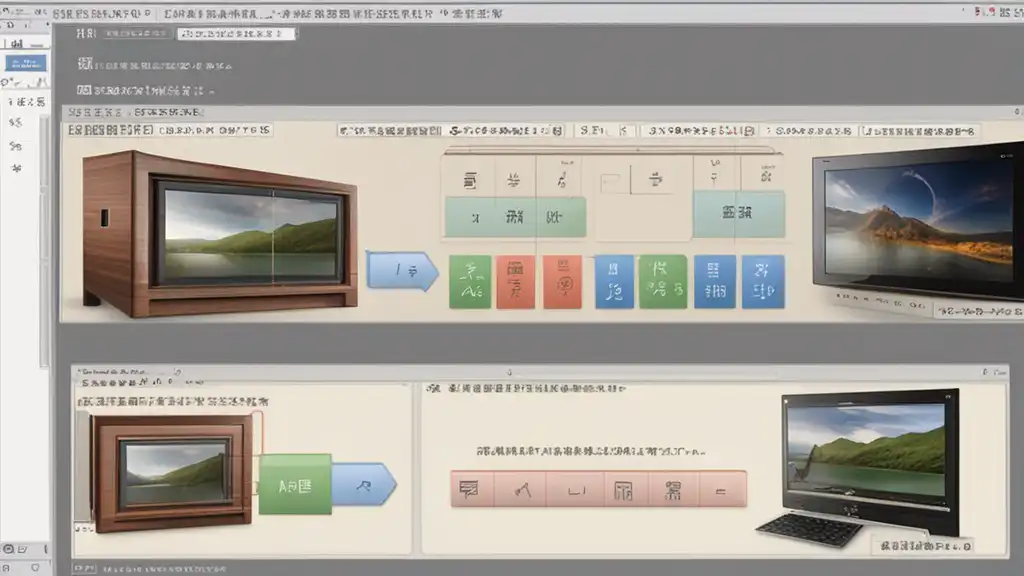Click the round icon at the sidebar bottom left
Image resolution: width=1024 pixels, height=576 pixels.
click(8, 549)
